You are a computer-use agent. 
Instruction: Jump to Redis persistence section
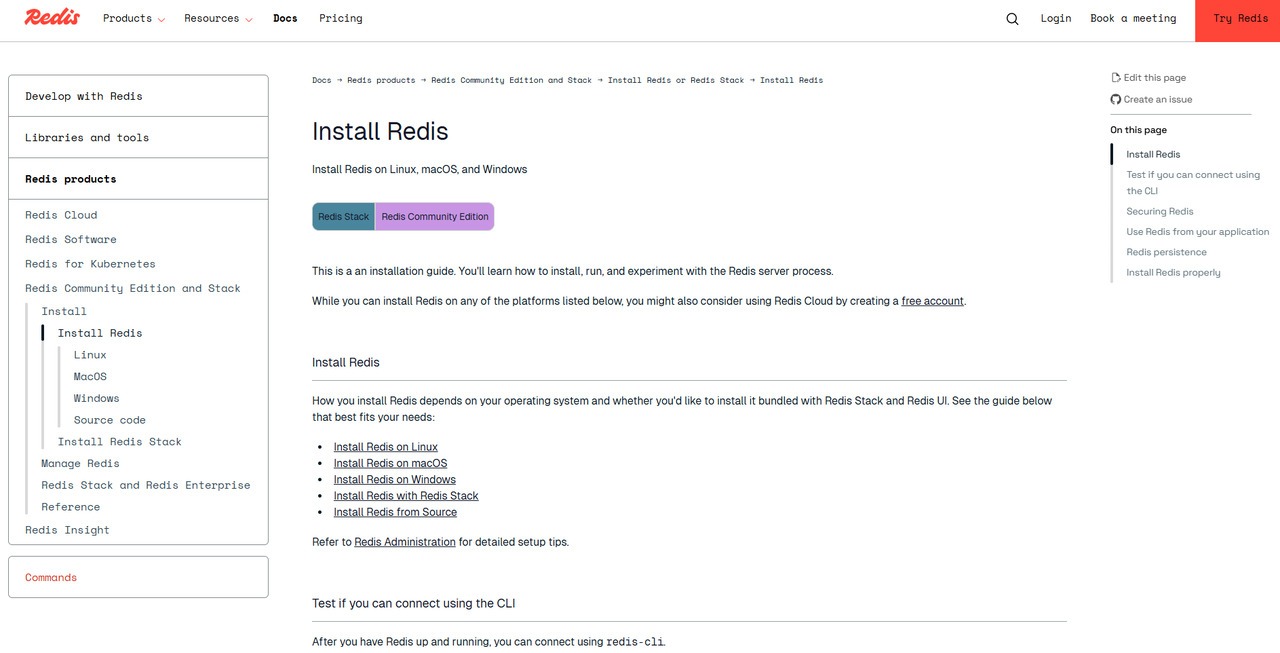click(1166, 252)
